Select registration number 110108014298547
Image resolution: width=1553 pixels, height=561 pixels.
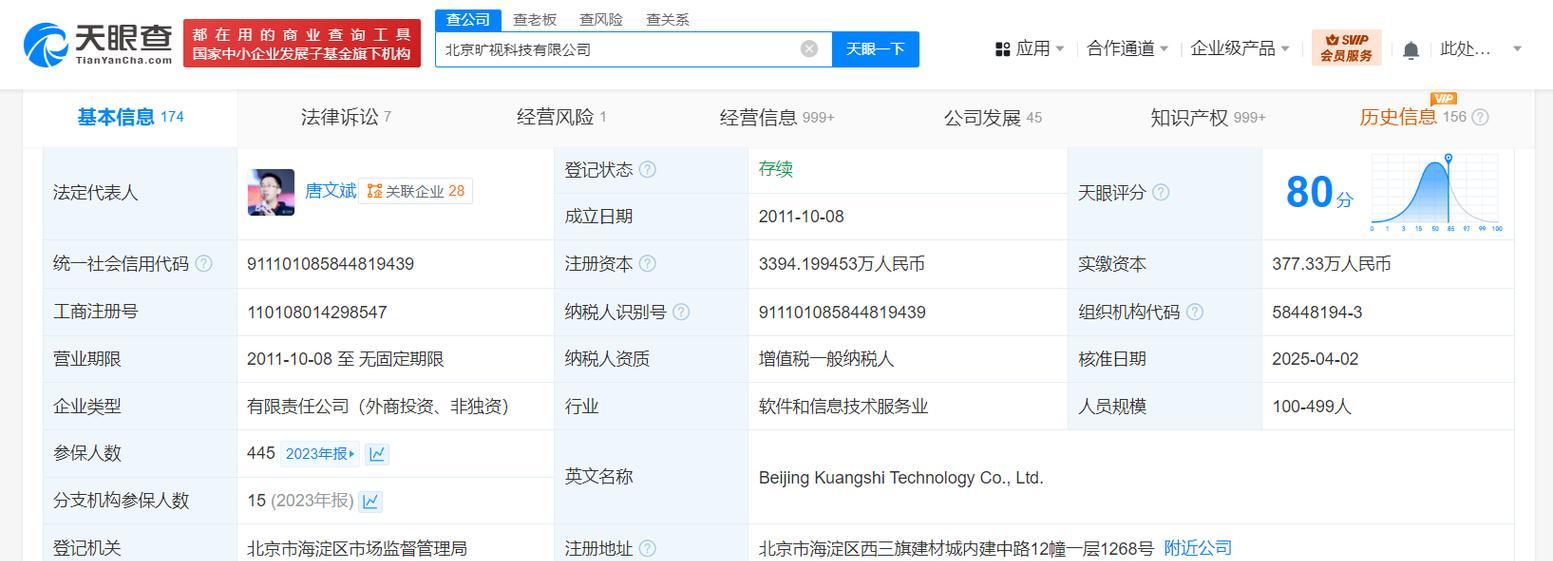tap(317, 312)
